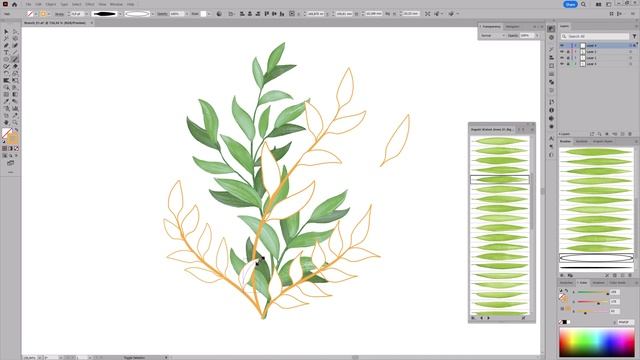Unlock Layer 3 via lock icon
Viewport: 640px width, 360px height.
tap(568, 52)
